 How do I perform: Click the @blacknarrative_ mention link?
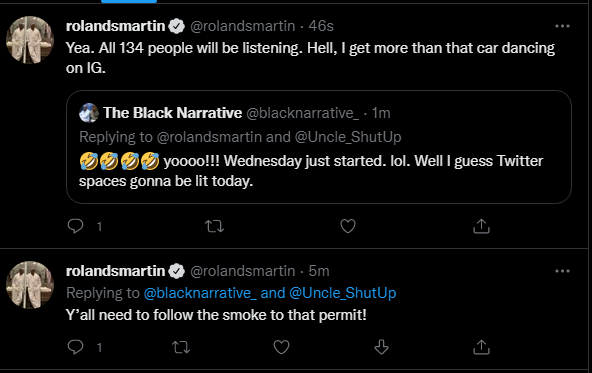point(200,293)
